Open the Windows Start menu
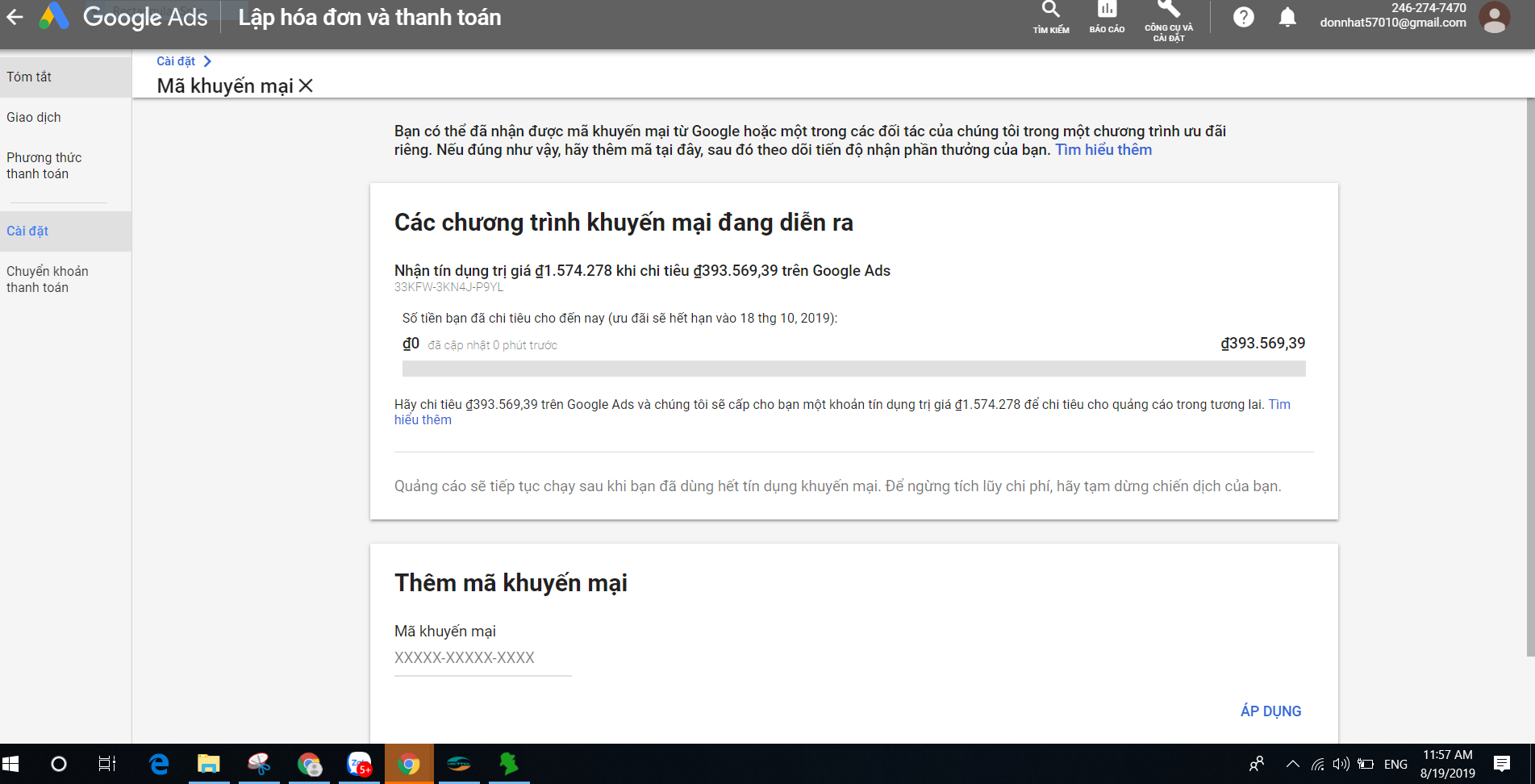Screen dimensions: 1535x784 [11, 764]
